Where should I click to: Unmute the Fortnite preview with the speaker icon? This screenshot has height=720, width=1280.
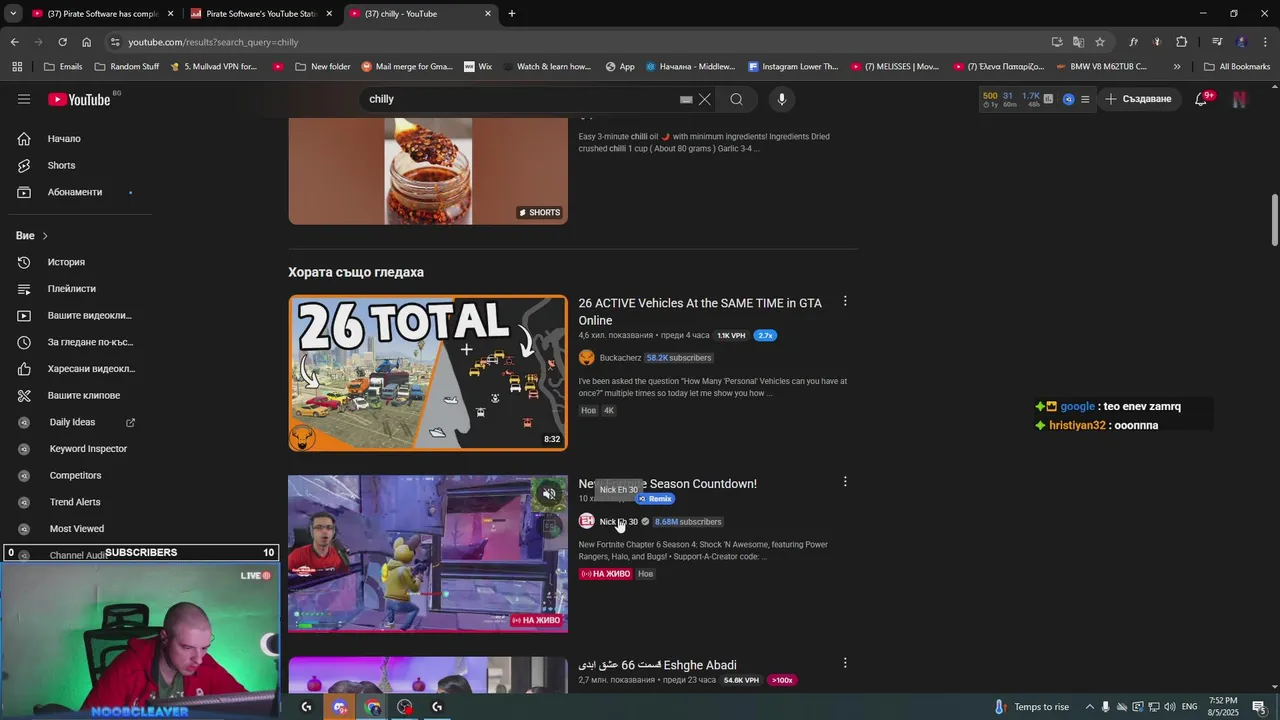click(x=549, y=494)
